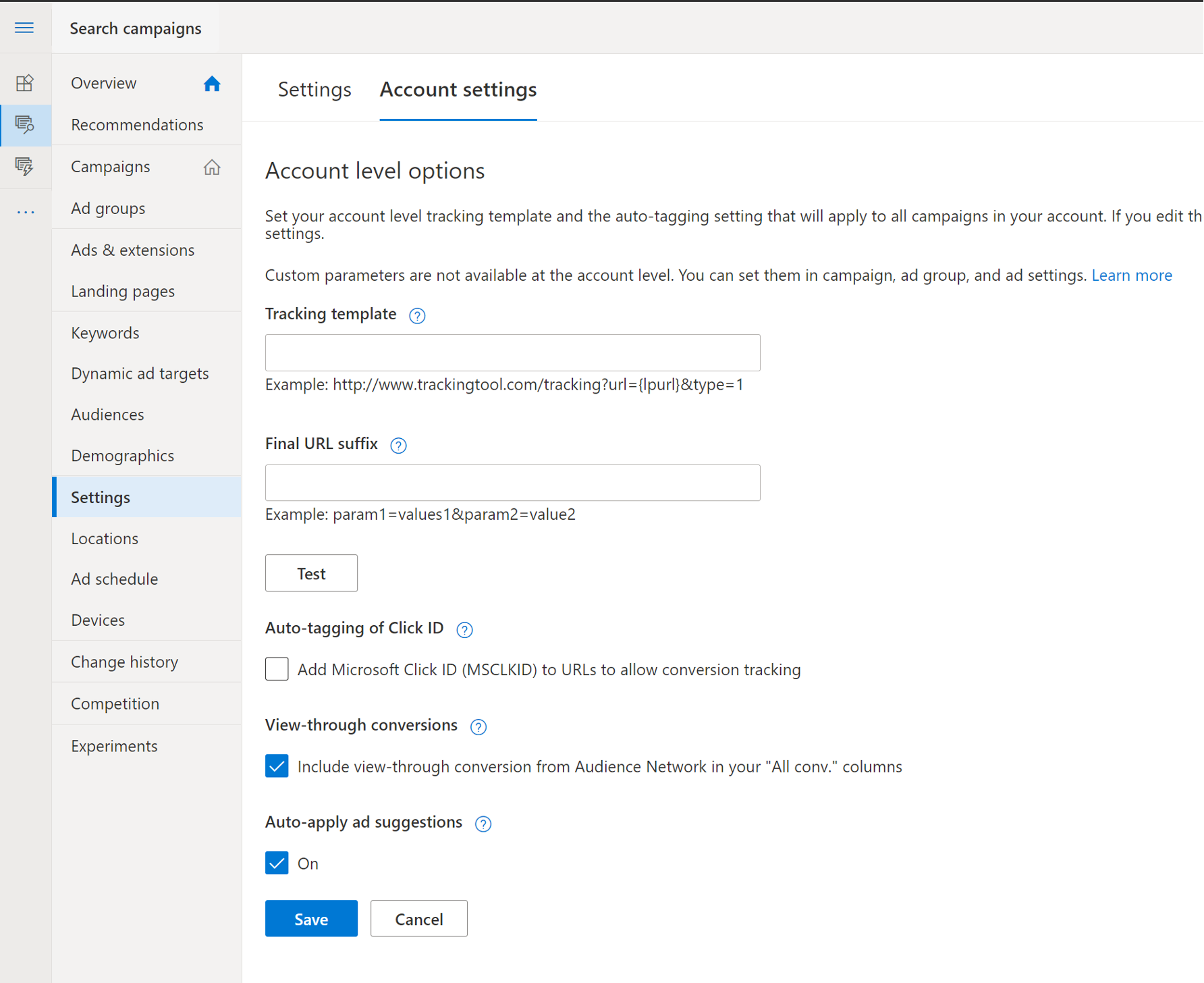This screenshot has height=983, width=1204.
Task: Uncheck the view-through conversion inclusion checkbox
Action: 277,766
